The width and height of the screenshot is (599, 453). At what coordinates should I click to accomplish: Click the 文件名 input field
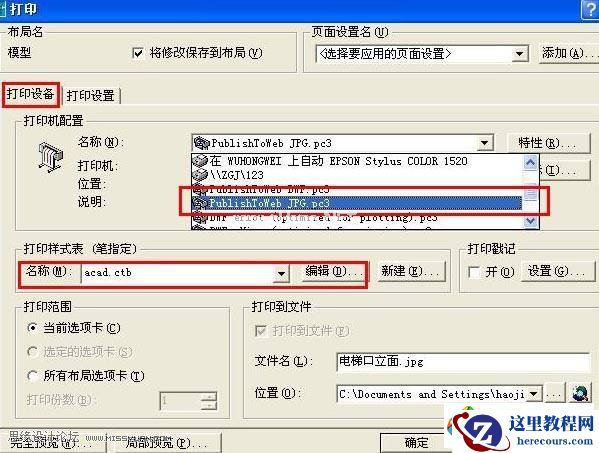(x=463, y=362)
